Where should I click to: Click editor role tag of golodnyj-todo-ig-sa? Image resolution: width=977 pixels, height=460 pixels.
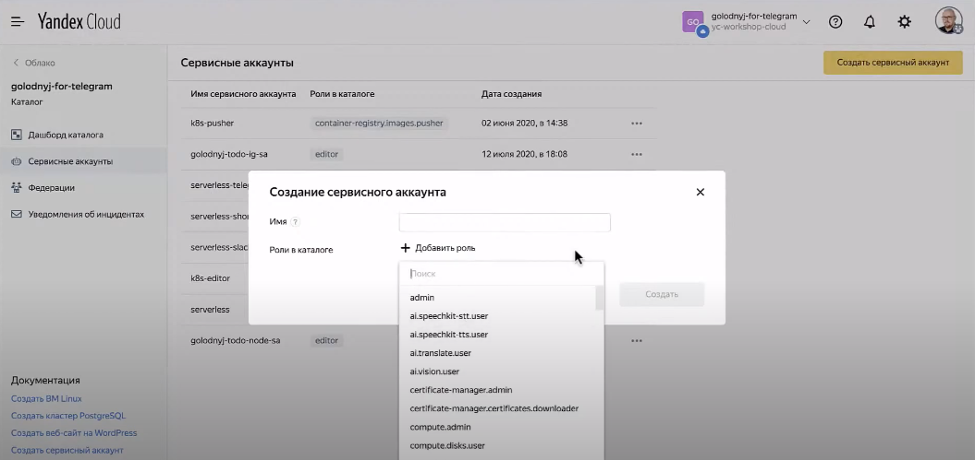tap(326, 154)
